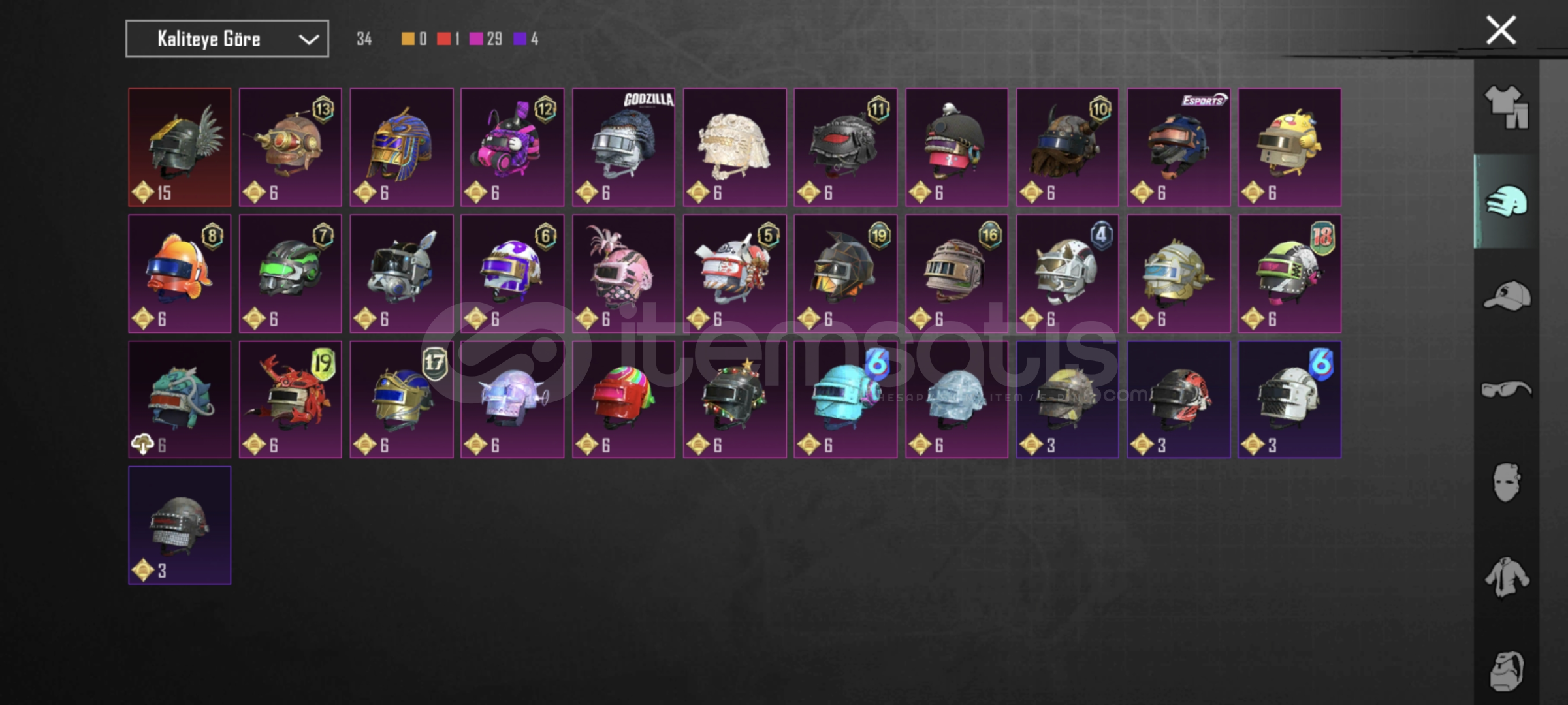Select the winged helmet valued 15
Screen dimensions: 1568x705
click(180, 148)
